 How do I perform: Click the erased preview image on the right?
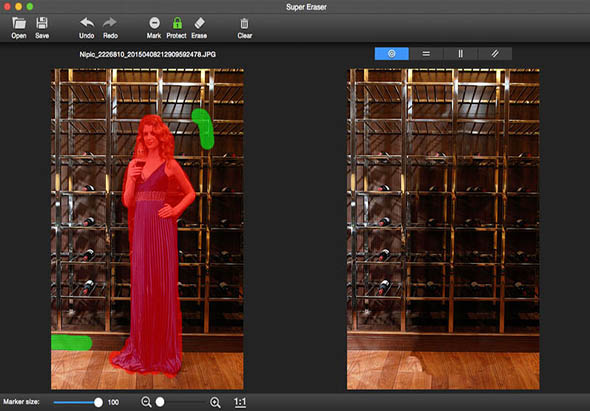[x=443, y=229]
